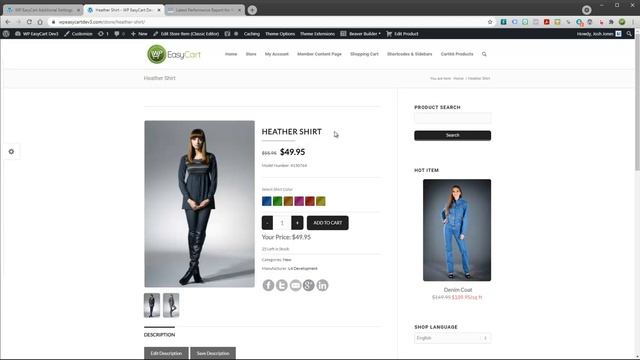The width and height of the screenshot is (640, 360).
Task: Open the browser home page
Action: pyautogui.click(x=40, y=22)
